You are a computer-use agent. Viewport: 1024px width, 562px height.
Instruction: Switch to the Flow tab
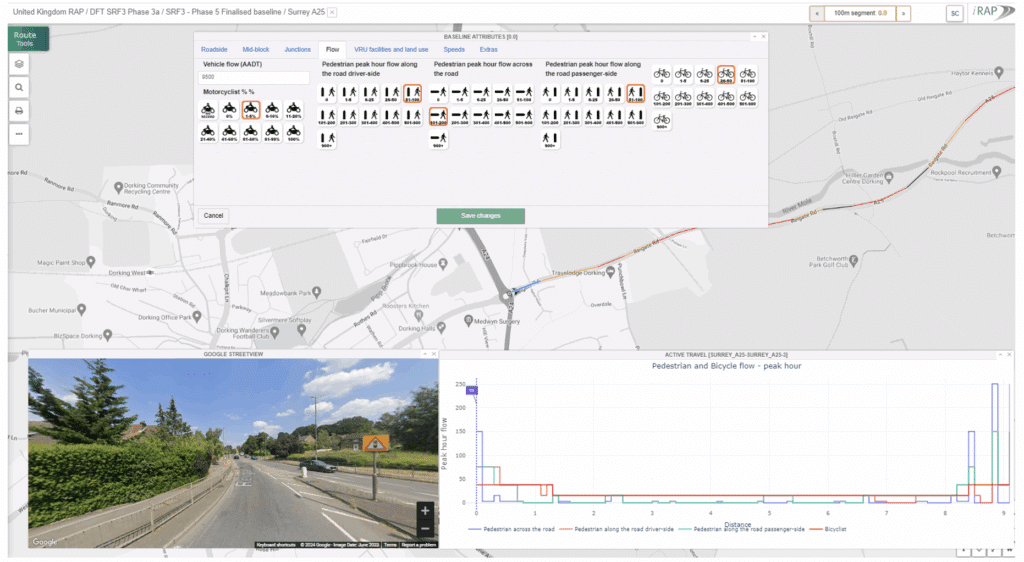click(332, 50)
